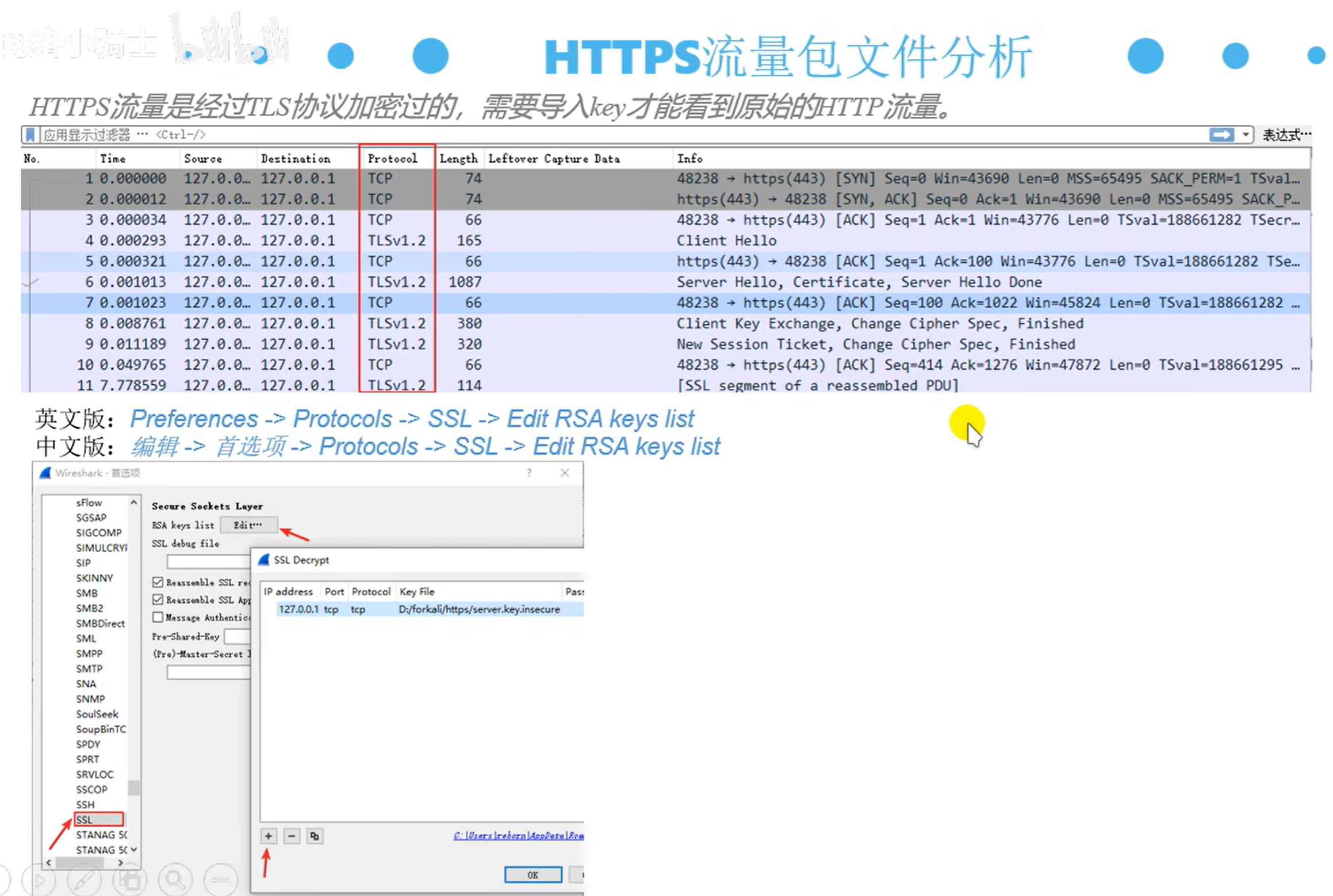Screen dimensions: 1333x896
Task: Click OK in SSL Decrypt dialog
Action: pos(533,875)
